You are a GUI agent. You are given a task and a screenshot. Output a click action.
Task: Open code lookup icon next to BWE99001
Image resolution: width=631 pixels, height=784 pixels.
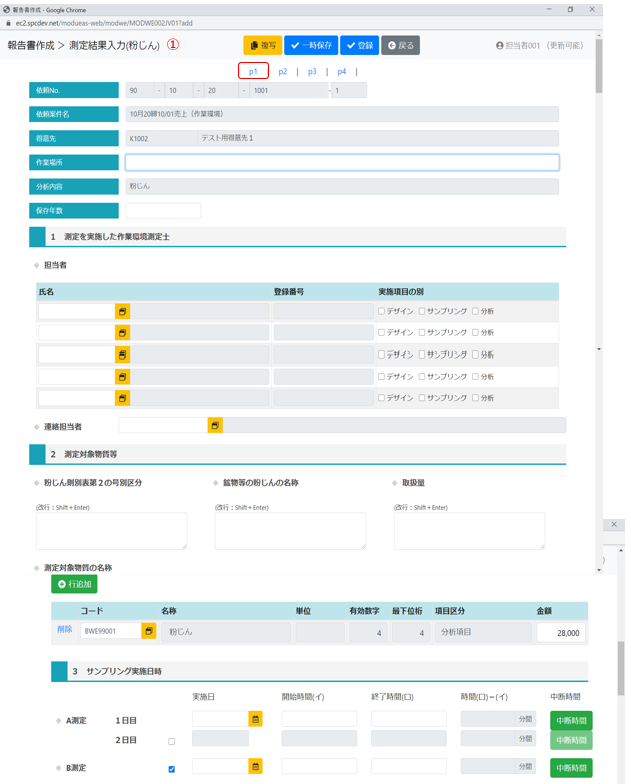click(x=148, y=631)
